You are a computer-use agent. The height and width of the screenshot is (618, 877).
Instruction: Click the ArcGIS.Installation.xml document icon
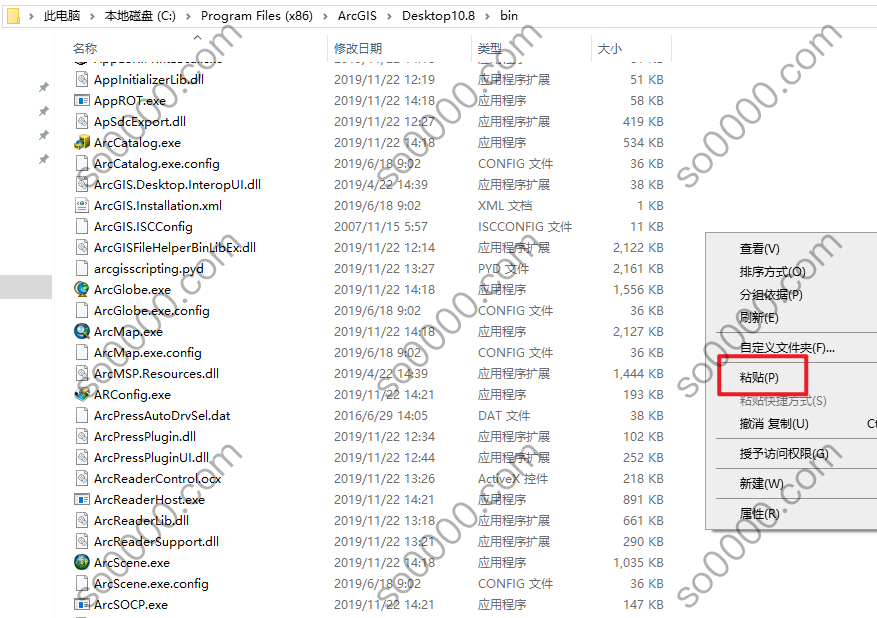coord(82,205)
